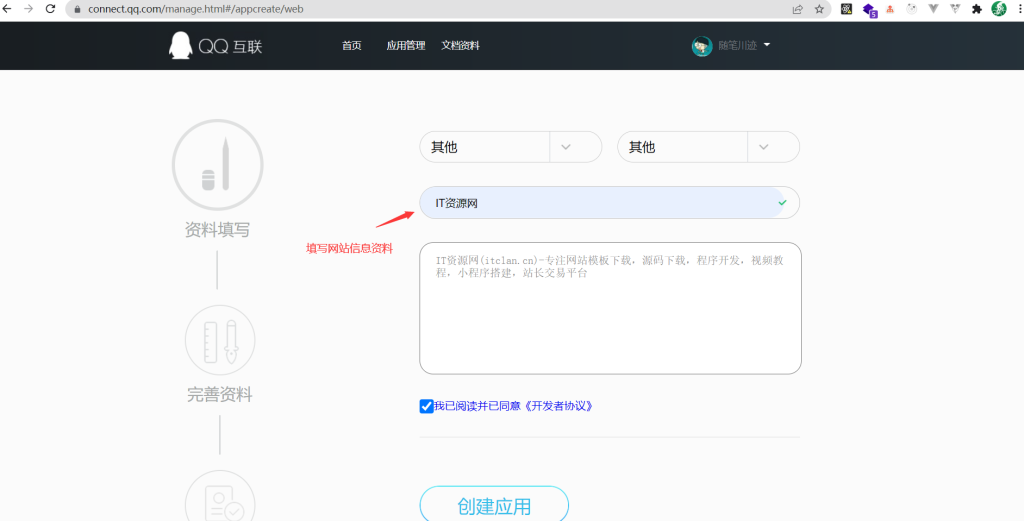Click the 资料填写 step pencil icon

pos(217,165)
